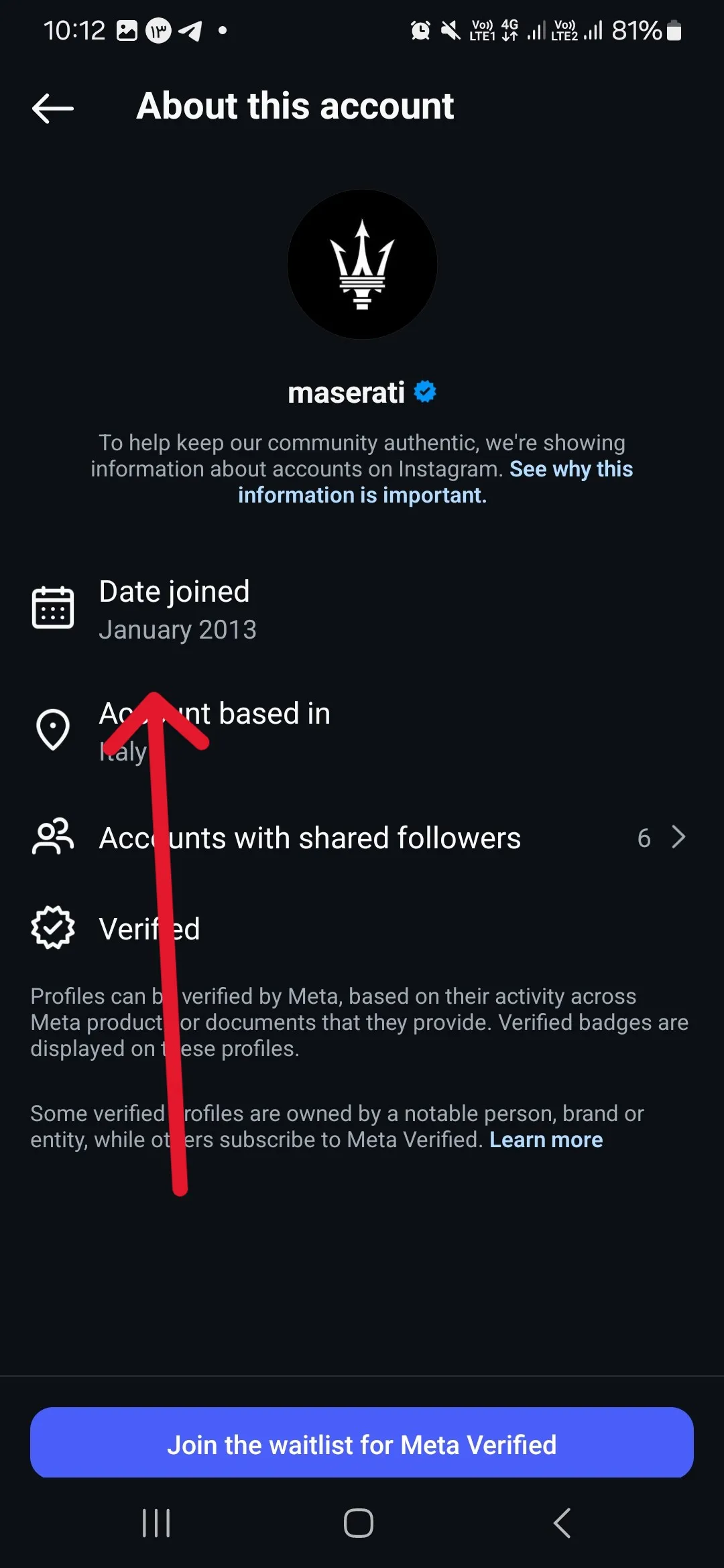Tap the shared followers people icon
This screenshot has width=724, height=1568.
pyautogui.click(x=53, y=837)
